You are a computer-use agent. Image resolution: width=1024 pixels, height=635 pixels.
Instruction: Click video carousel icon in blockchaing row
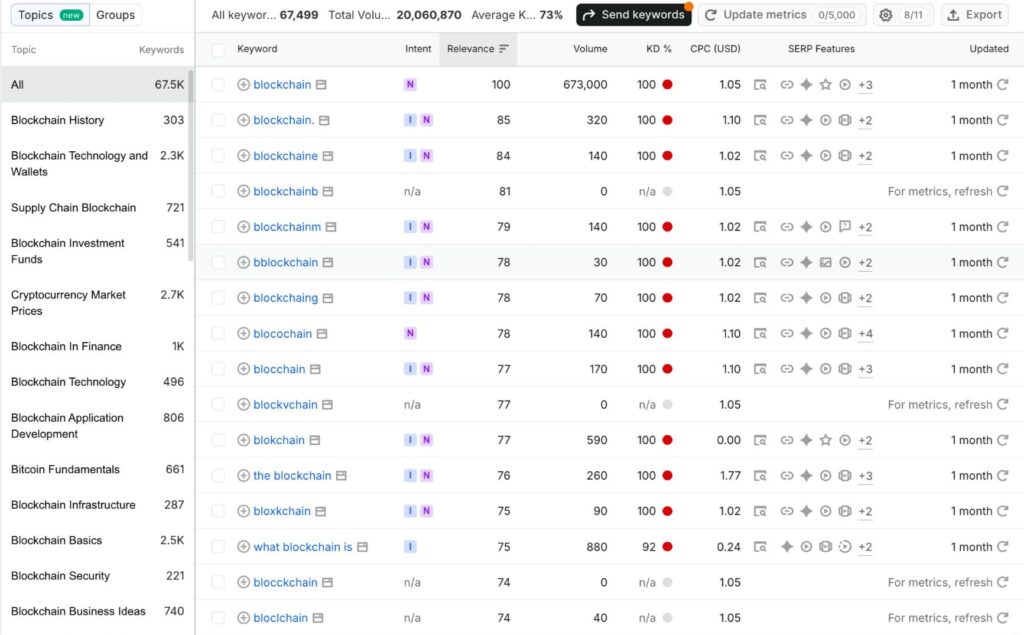844,297
